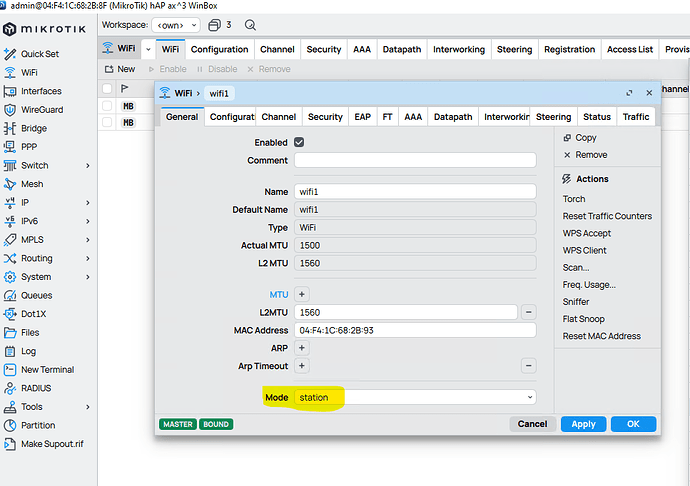Click the MAC Address input field

pos(415,330)
